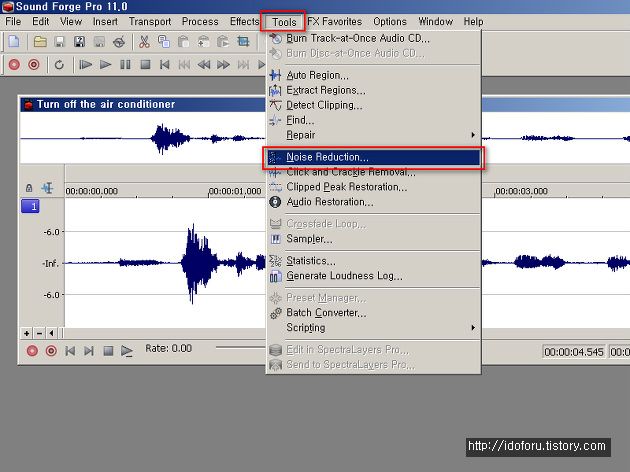Zoom in with plus button

tap(27, 333)
